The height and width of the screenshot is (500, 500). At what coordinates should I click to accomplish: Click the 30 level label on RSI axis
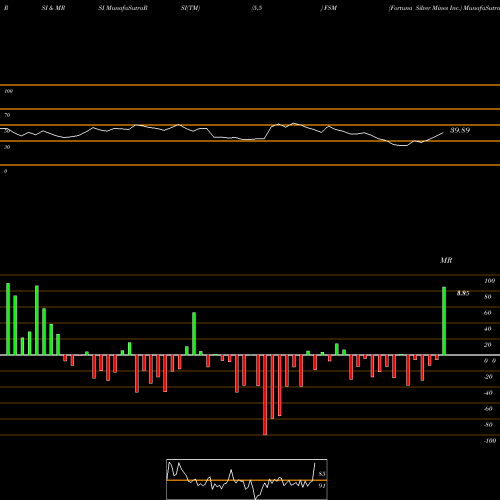point(7,147)
